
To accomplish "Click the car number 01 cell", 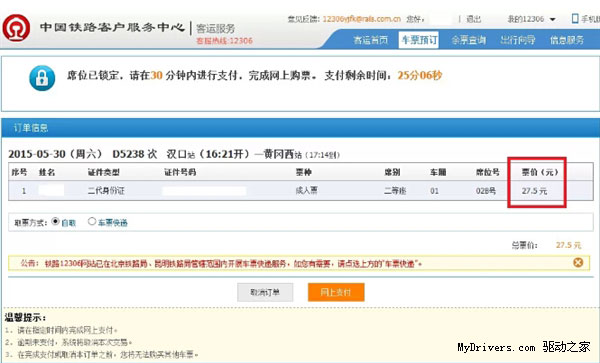I will click(x=434, y=190).
